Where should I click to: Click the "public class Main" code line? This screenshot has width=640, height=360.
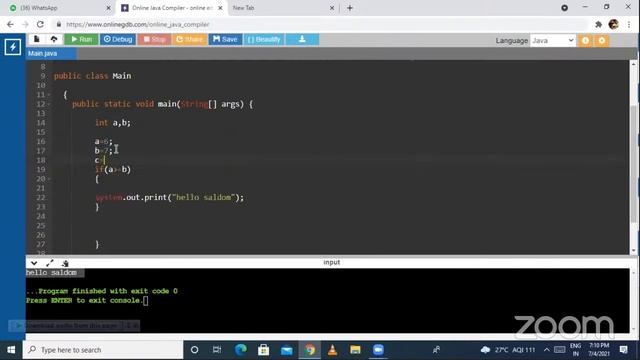93,76
